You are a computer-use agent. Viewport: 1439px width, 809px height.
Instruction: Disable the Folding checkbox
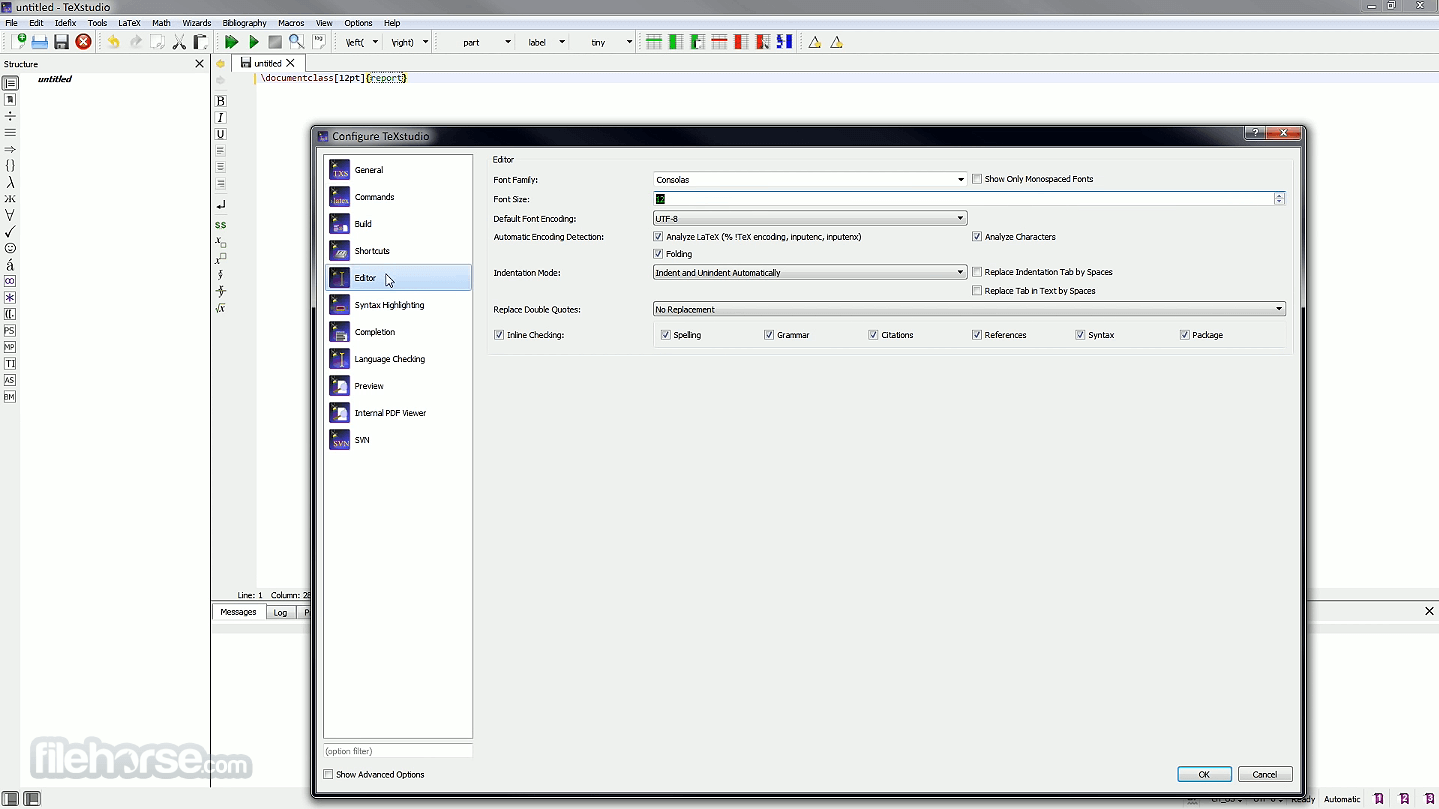658,254
